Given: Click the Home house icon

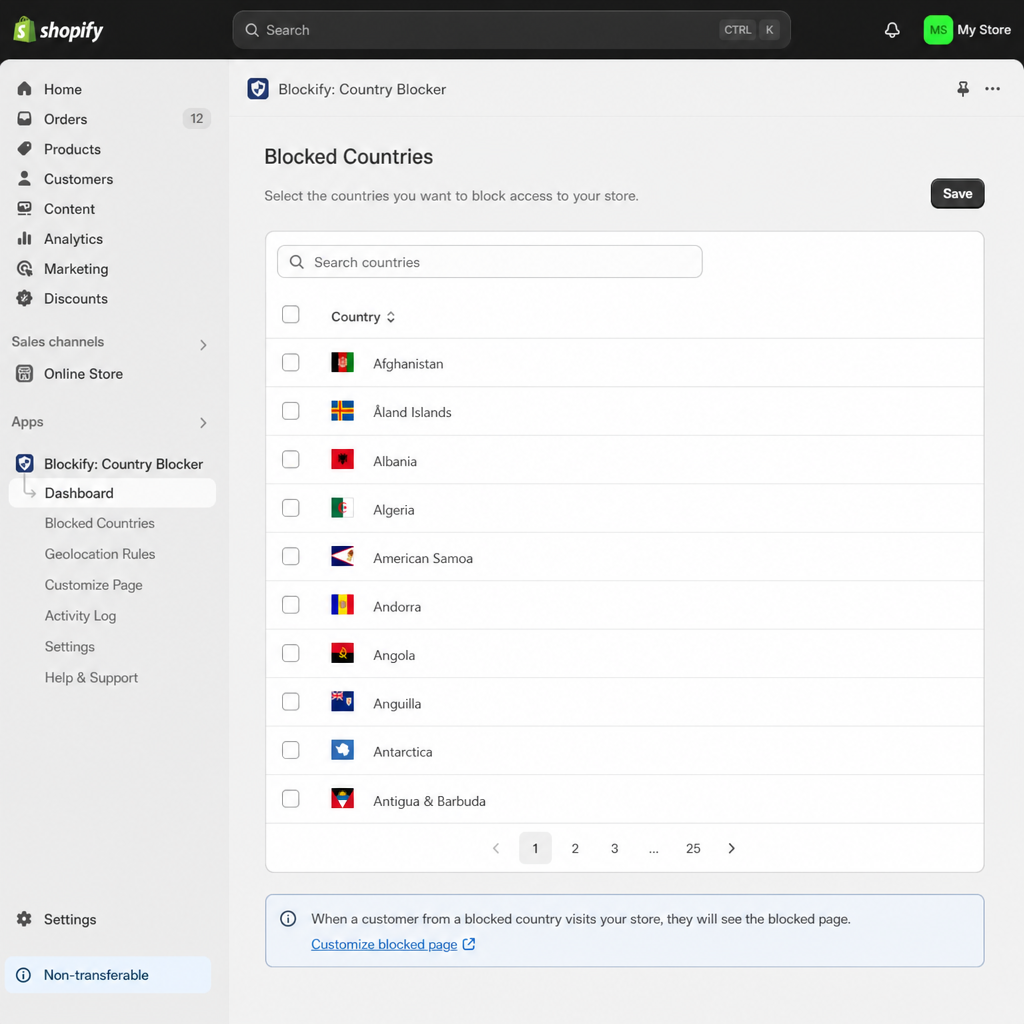Looking at the screenshot, I should click(25, 89).
